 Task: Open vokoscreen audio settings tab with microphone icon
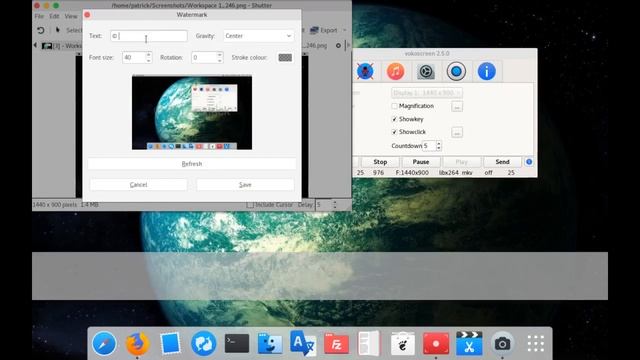point(365,71)
